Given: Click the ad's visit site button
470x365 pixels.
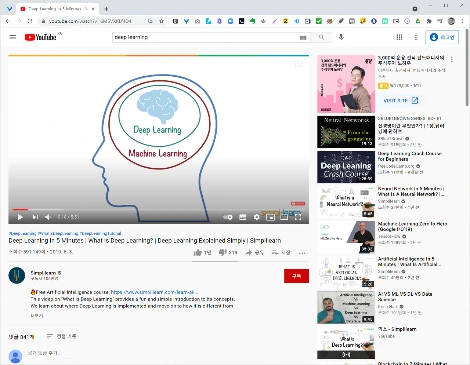Looking at the screenshot, I should [x=401, y=100].
